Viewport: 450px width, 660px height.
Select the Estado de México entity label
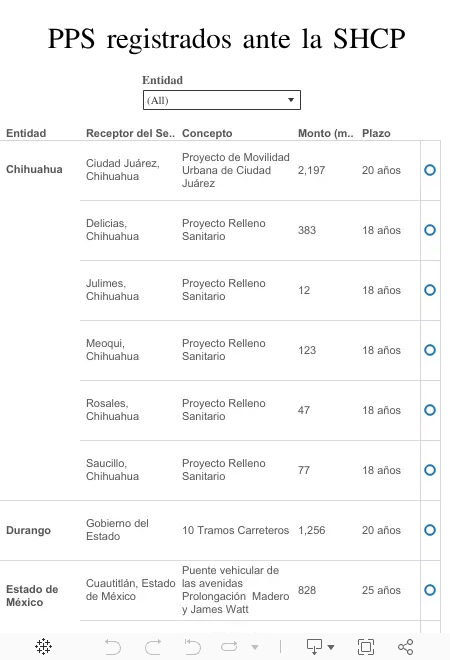(x=32, y=596)
